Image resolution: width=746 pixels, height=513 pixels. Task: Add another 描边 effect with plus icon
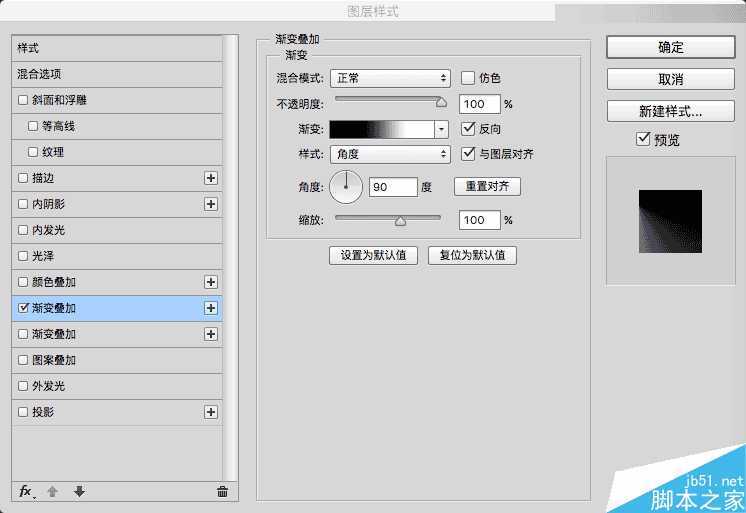pos(211,178)
